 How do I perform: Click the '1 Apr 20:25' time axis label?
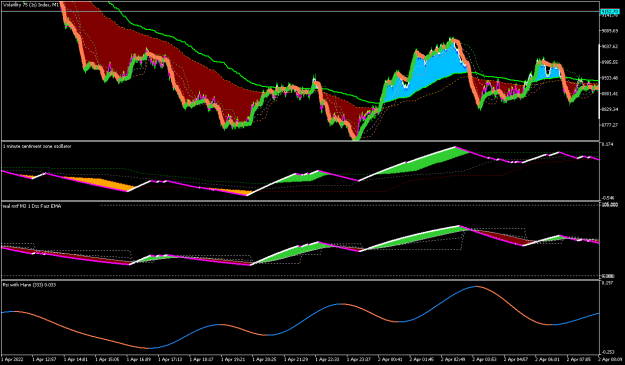[x=265, y=359]
